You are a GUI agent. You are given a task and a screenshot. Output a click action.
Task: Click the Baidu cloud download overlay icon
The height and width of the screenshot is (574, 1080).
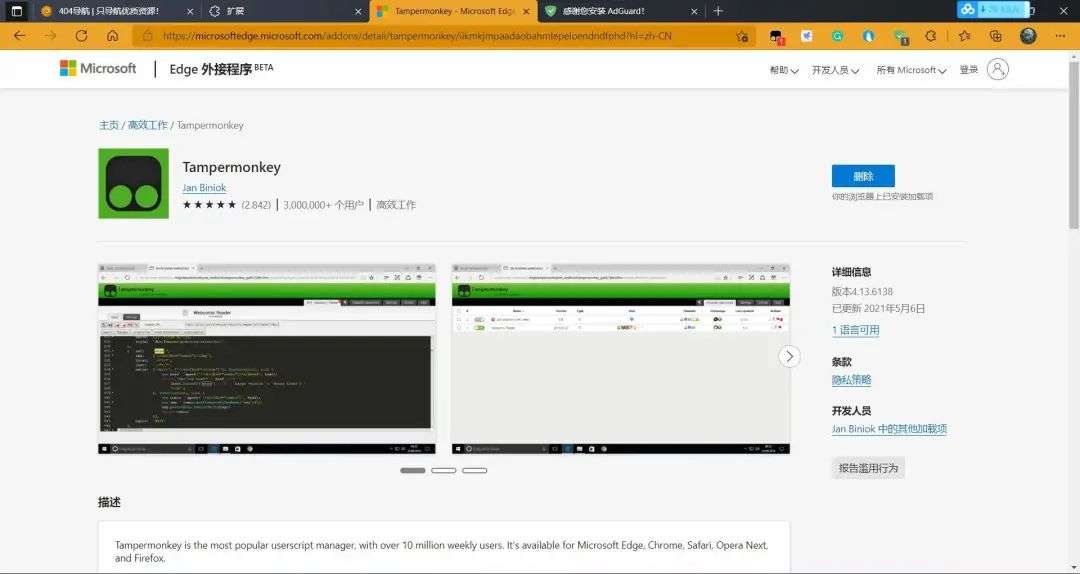click(968, 10)
